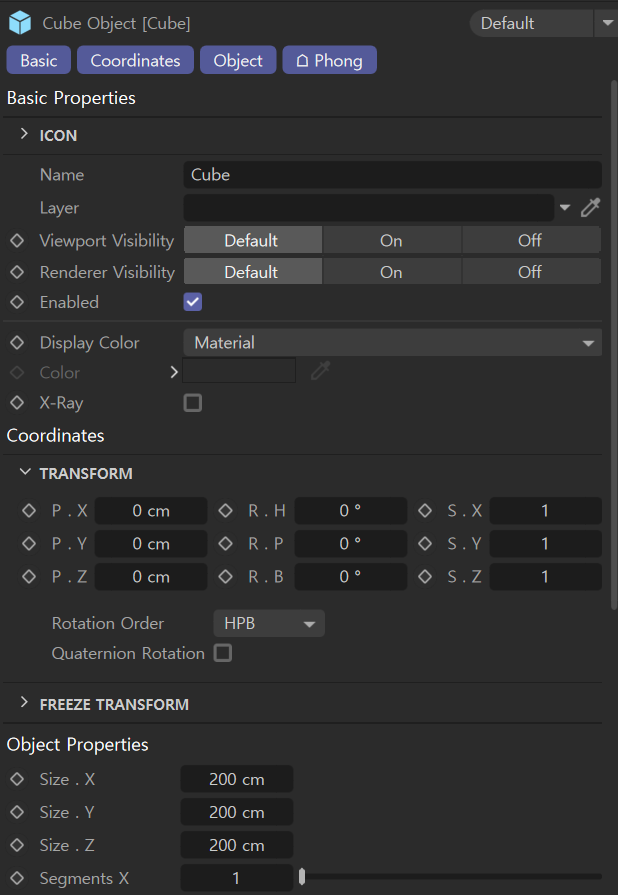Enable the X-Ray checkbox
The image size is (618, 895).
(193, 403)
